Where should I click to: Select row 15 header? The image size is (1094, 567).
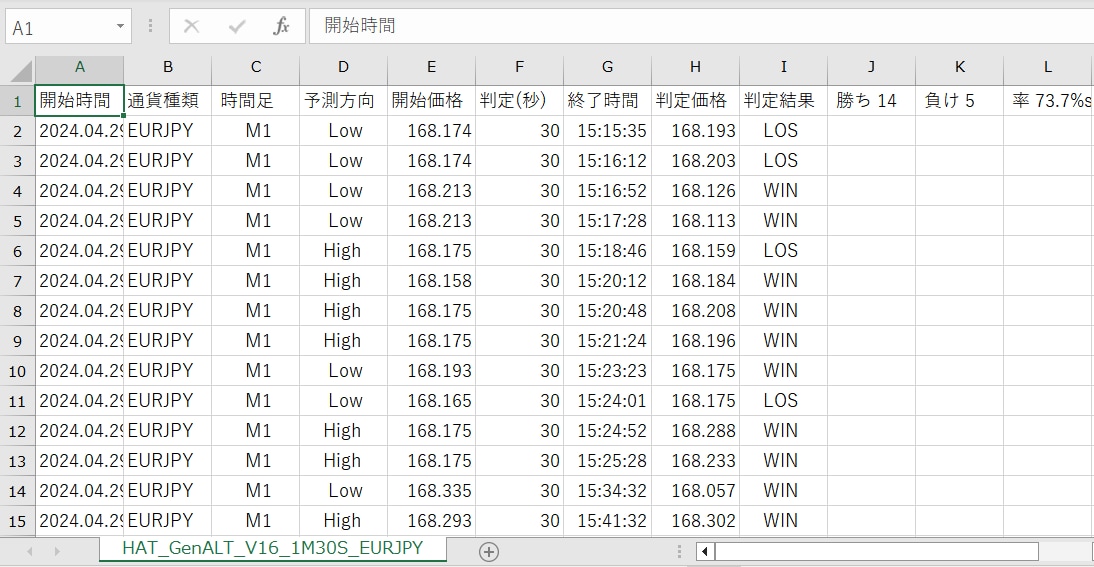point(17,521)
